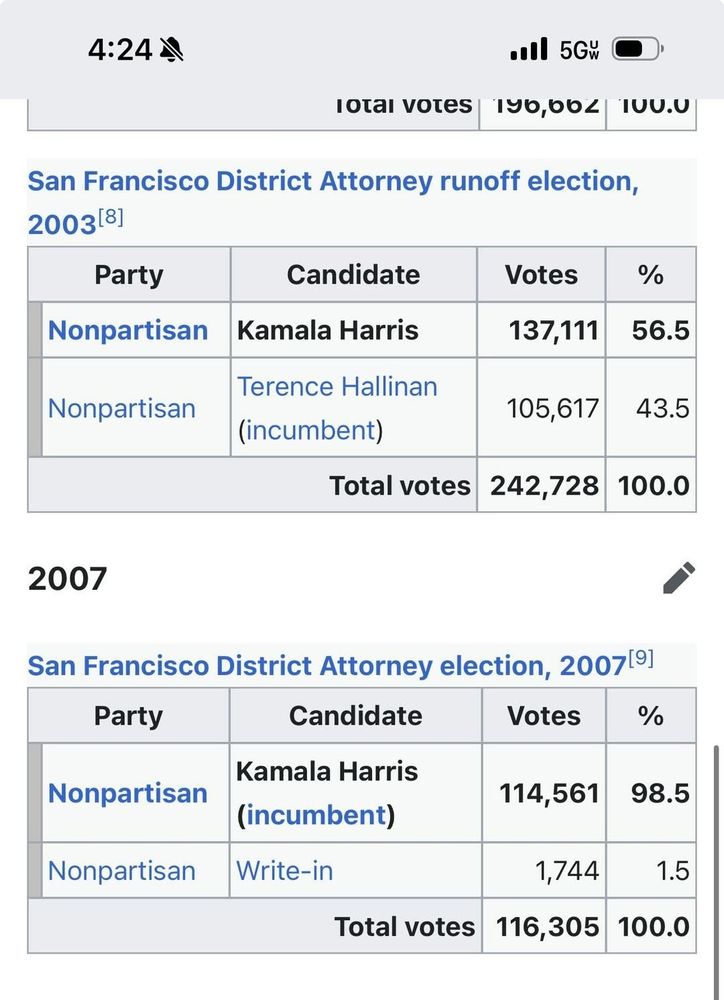This screenshot has width=724, height=1000.
Task: Tap the 4:24 clock in status bar
Action: pos(120,49)
